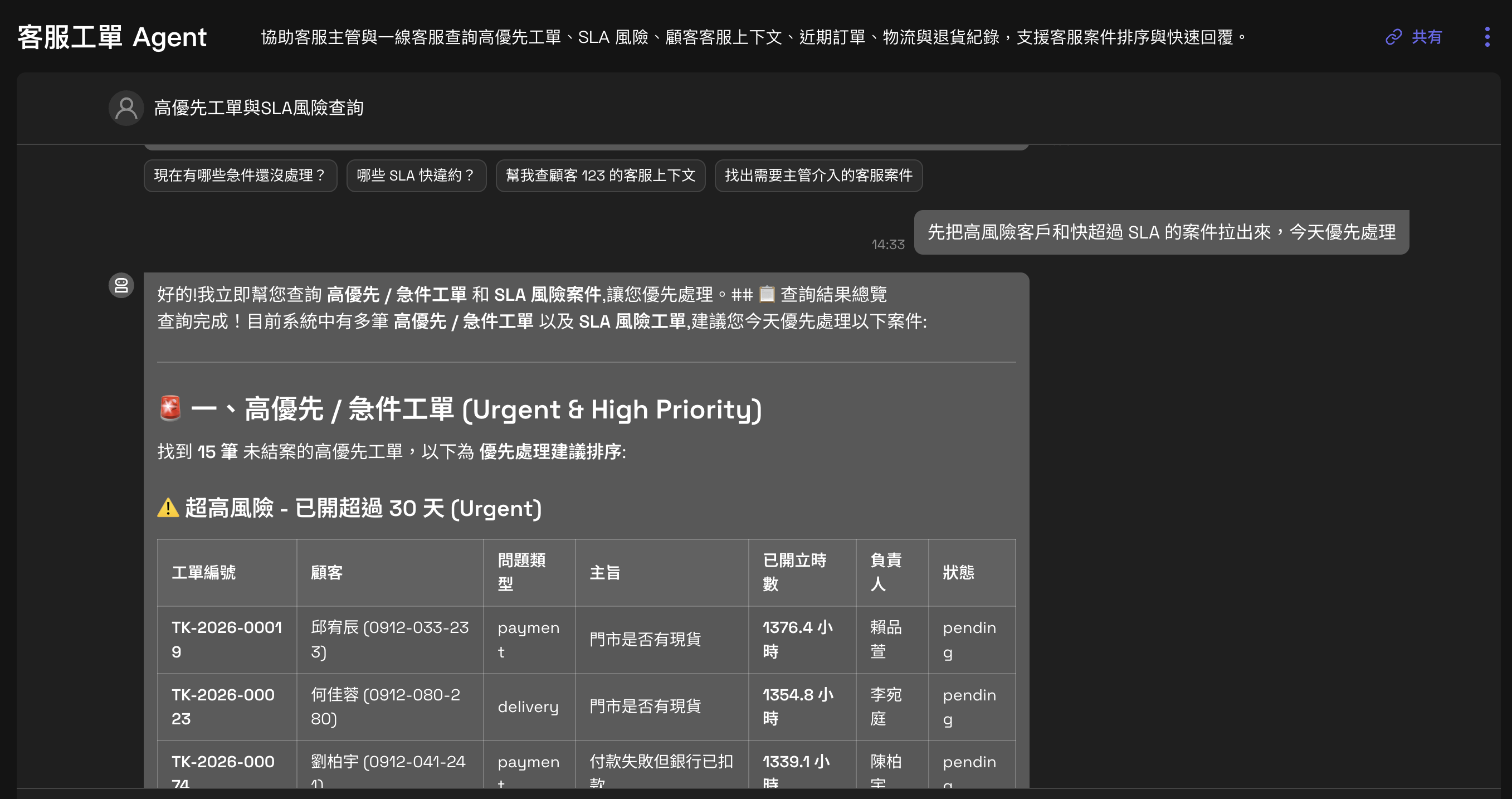Select suggestion 找出需要主管介入的客服案件
The height and width of the screenshot is (799, 1512).
pyautogui.click(x=818, y=176)
